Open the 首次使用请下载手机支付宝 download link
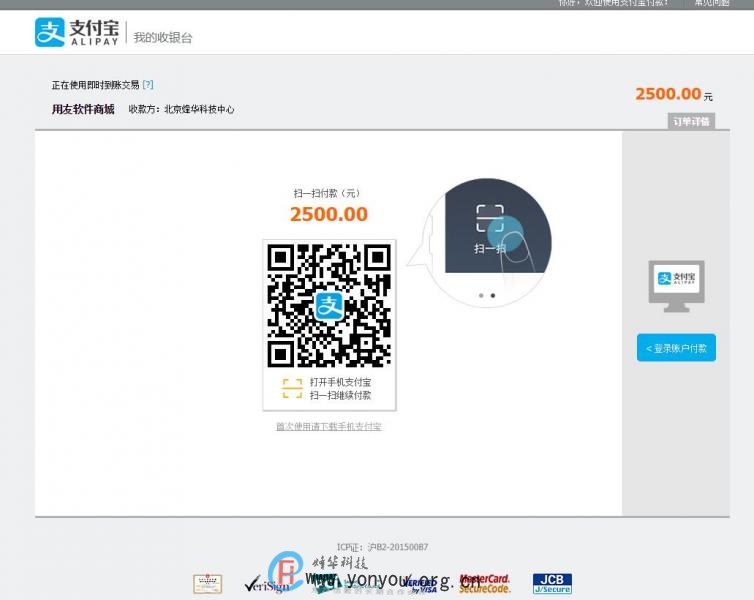Viewport: 754px width, 600px height. 329,426
